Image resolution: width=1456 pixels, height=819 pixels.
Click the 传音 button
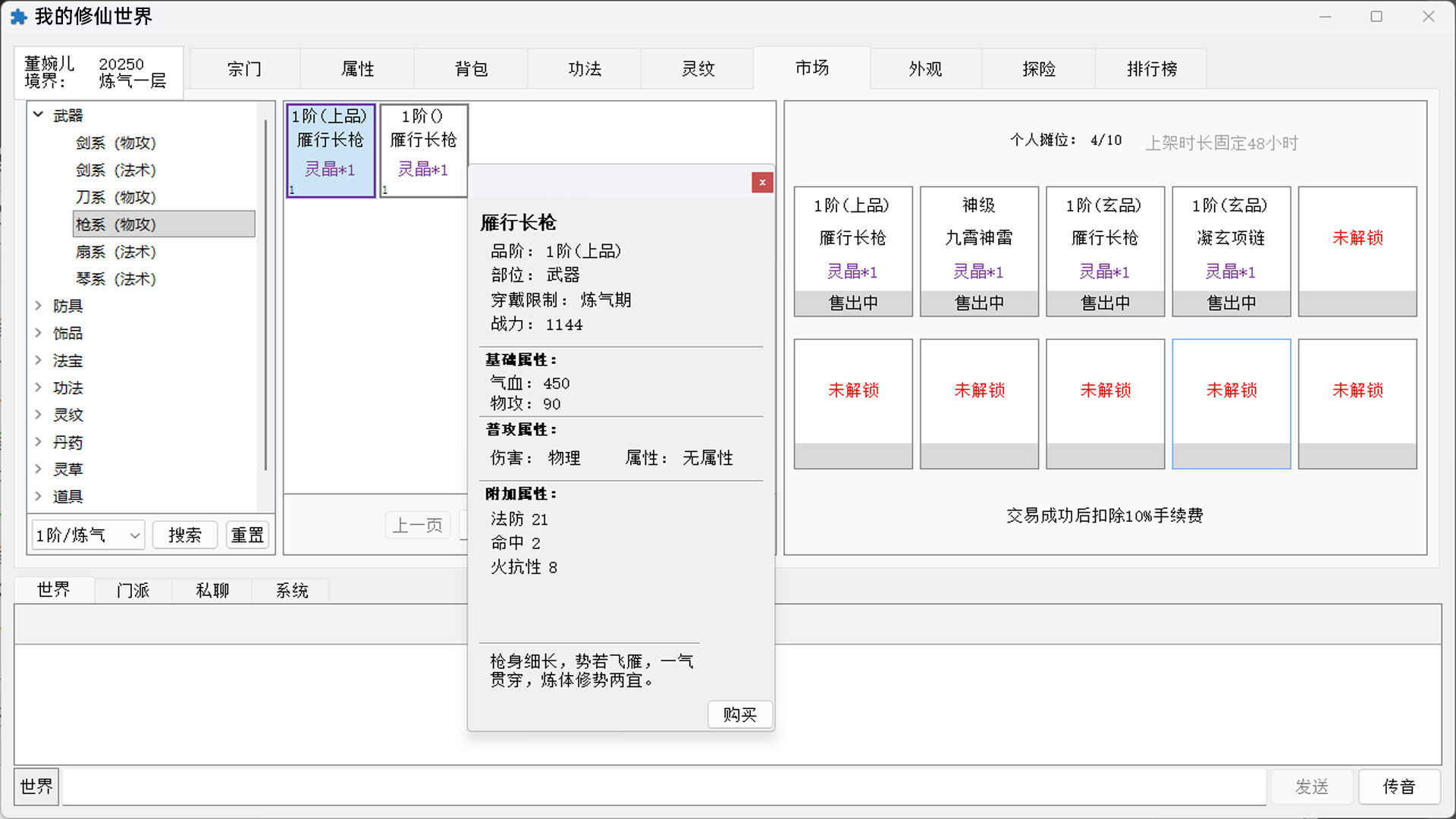(1399, 786)
